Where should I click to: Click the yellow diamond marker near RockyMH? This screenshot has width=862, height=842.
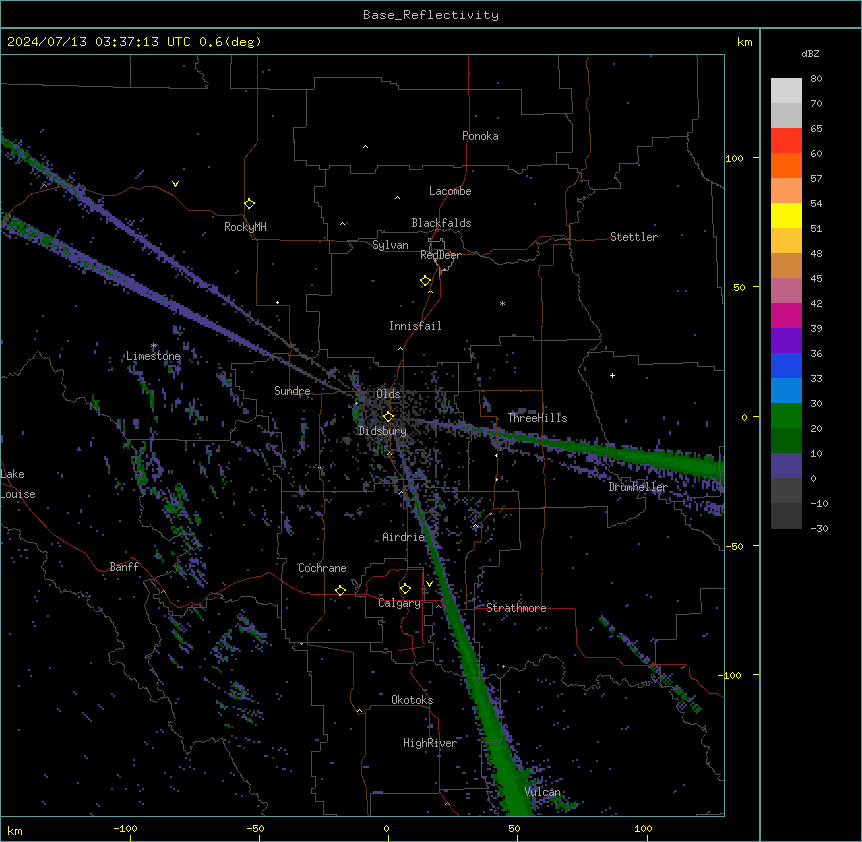click(250, 204)
